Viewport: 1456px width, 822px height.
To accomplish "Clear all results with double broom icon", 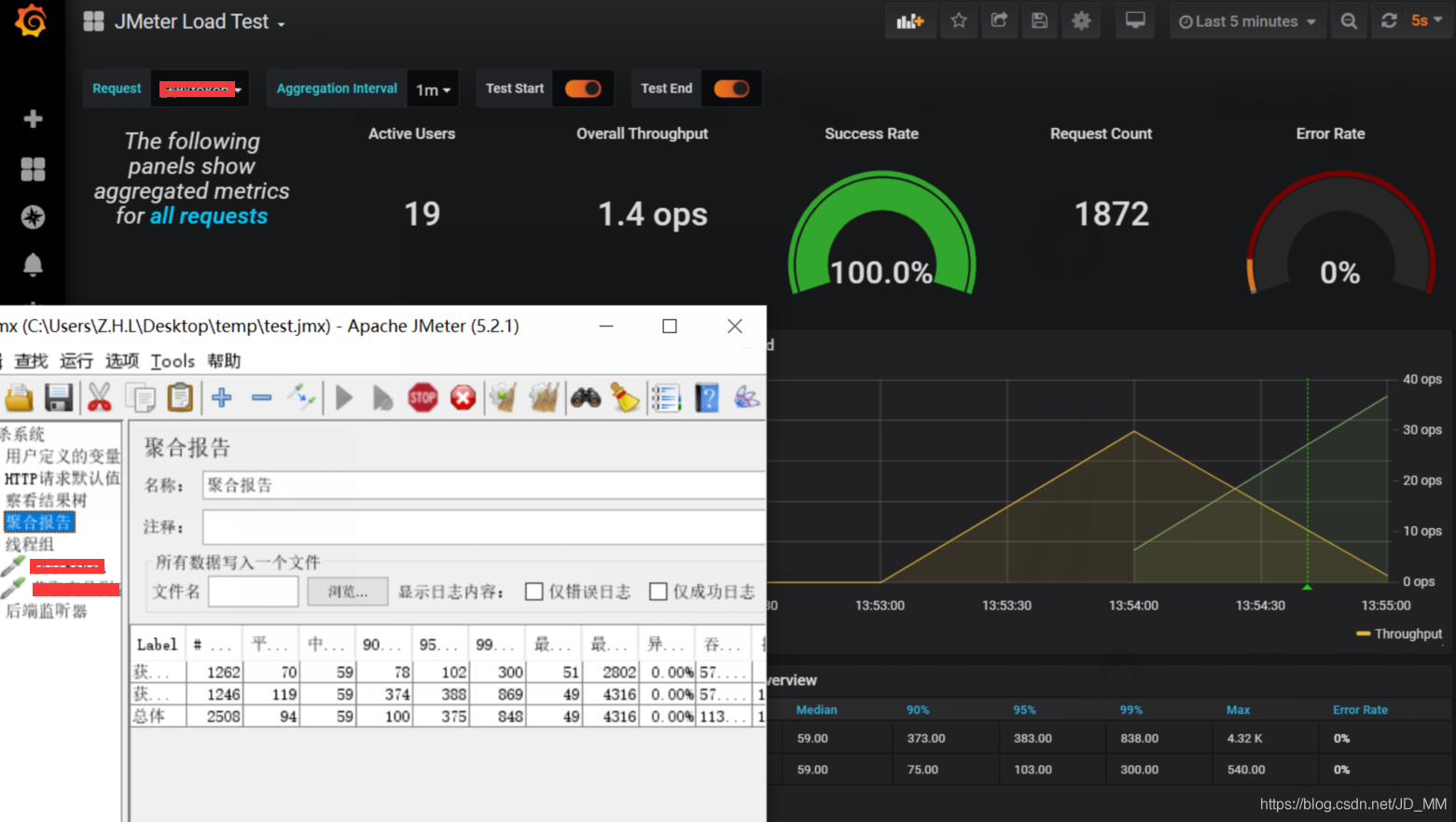I will pos(544,397).
